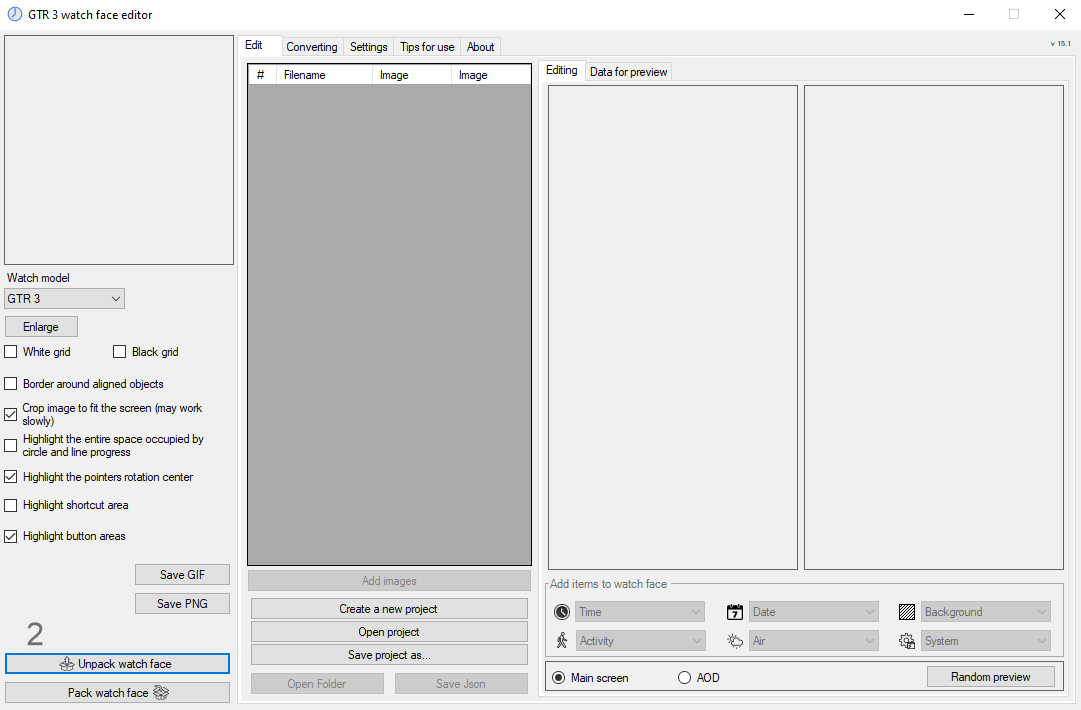1081x710 pixels.
Task: Click the calendar icon beside Date dropdown
Action: [x=735, y=611]
